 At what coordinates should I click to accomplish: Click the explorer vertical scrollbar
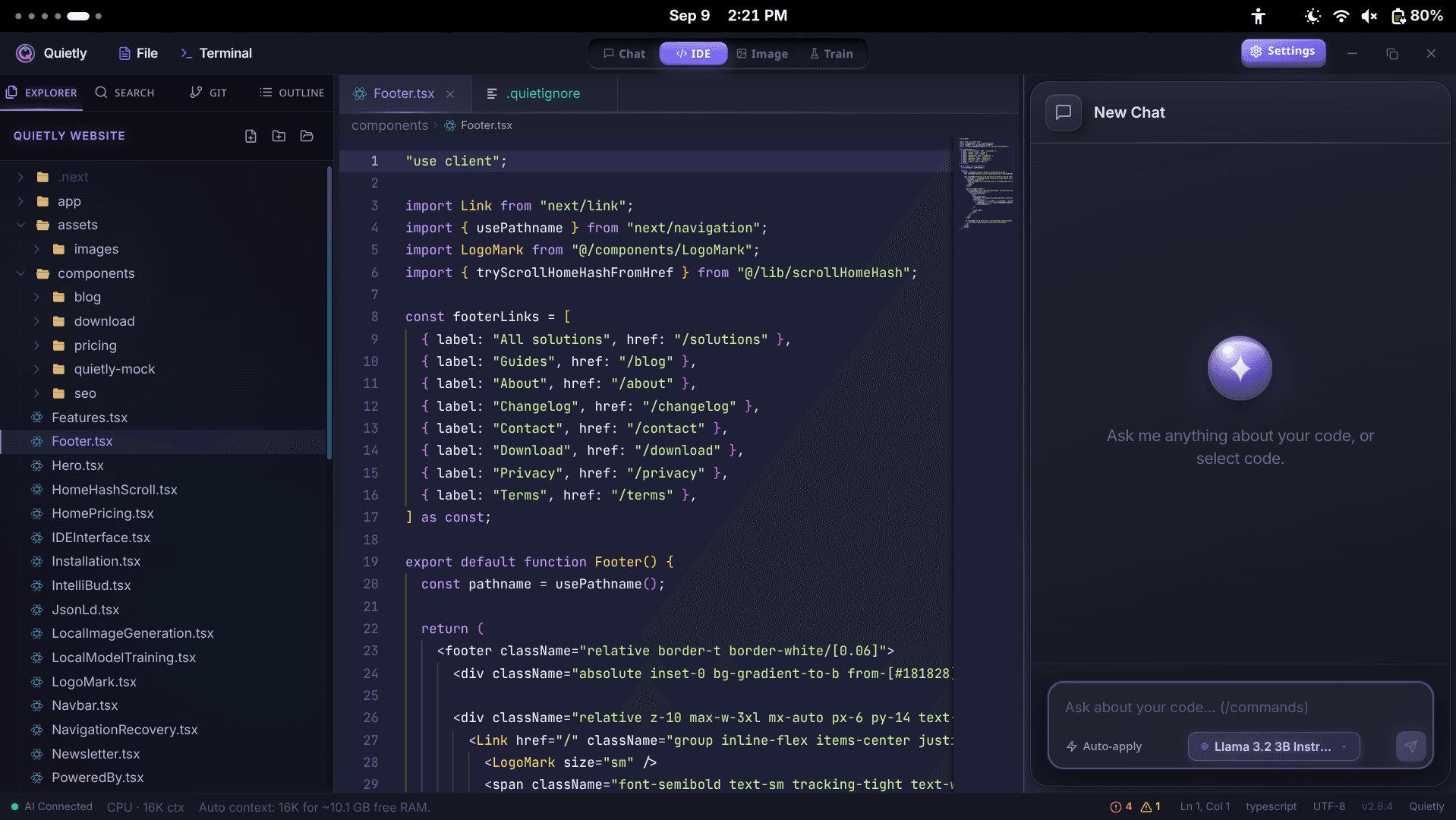point(329,313)
